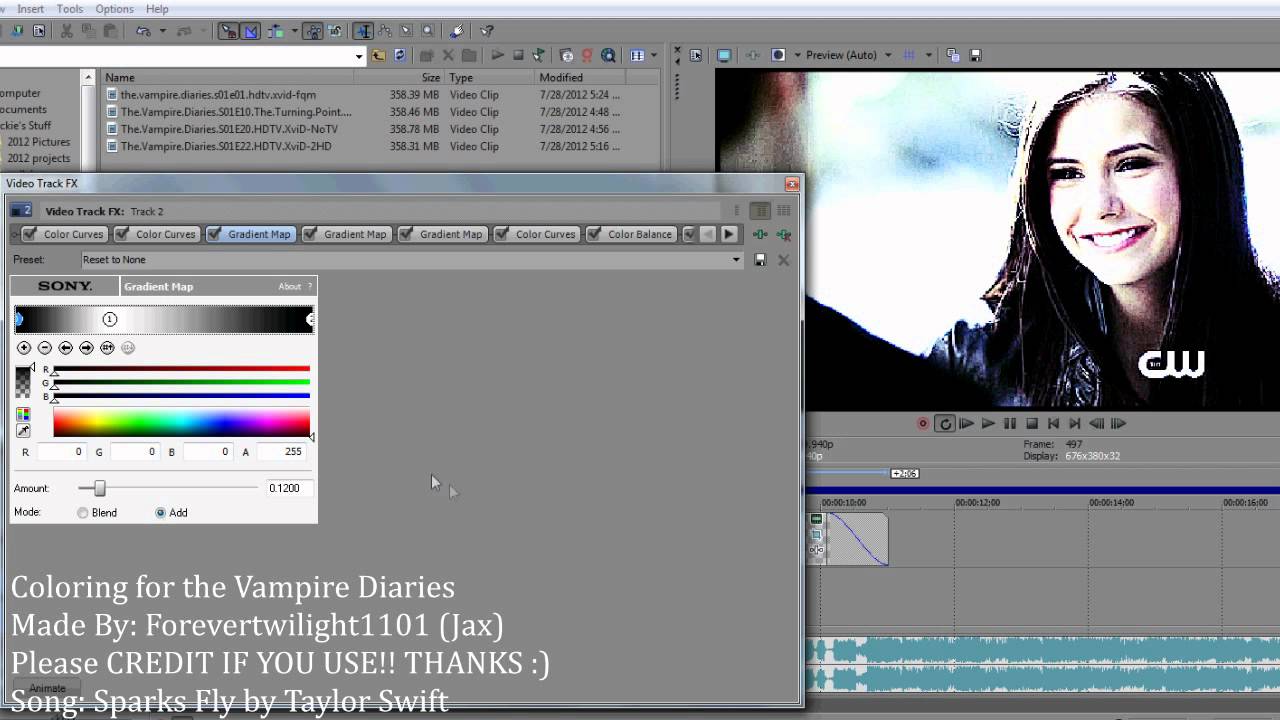Select the Blend mode radio button
Viewport: 1280px width, 720px height.
(82, 513)
